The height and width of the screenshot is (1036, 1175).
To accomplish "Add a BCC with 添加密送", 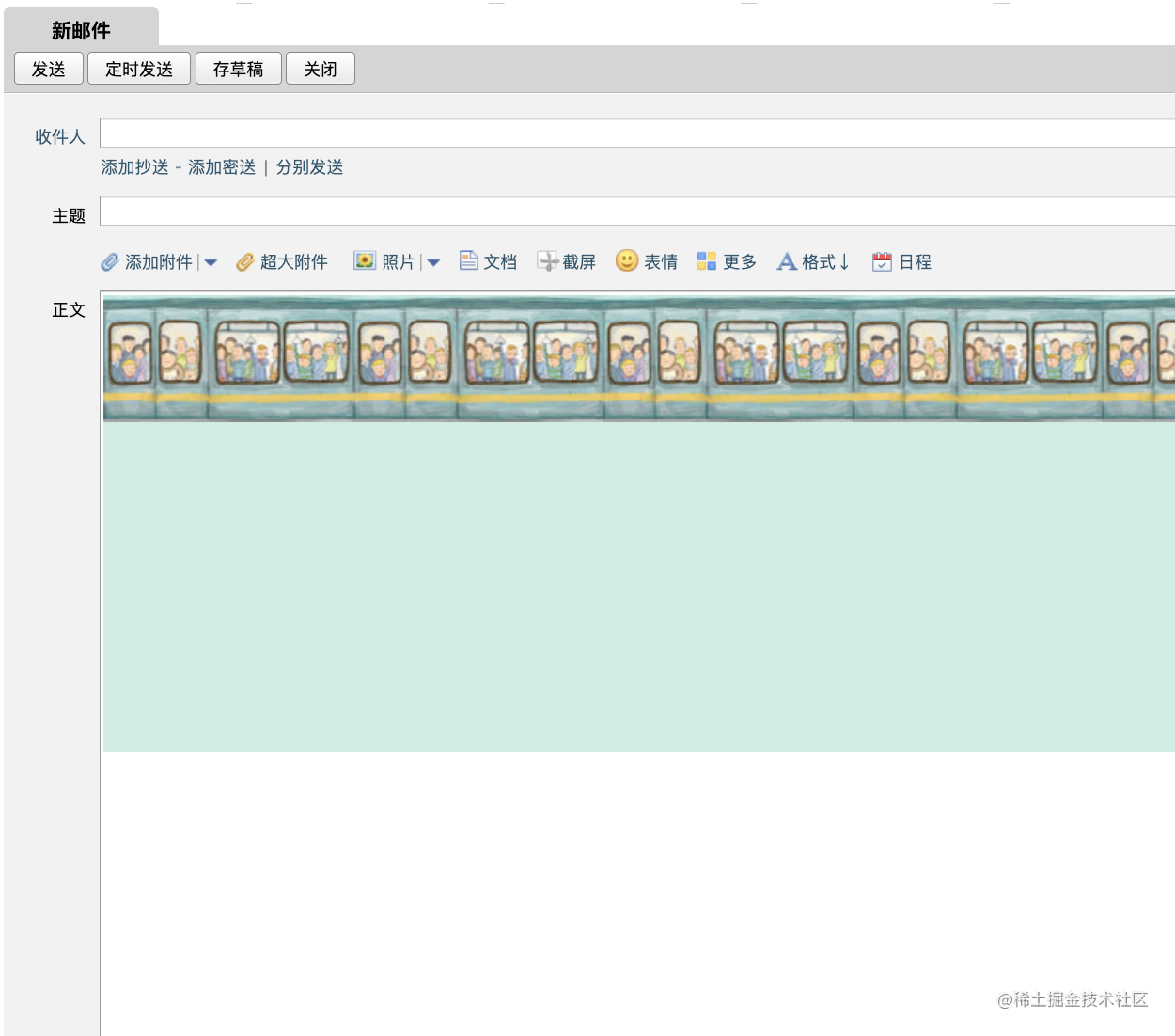I will click(x=222, y=167).
